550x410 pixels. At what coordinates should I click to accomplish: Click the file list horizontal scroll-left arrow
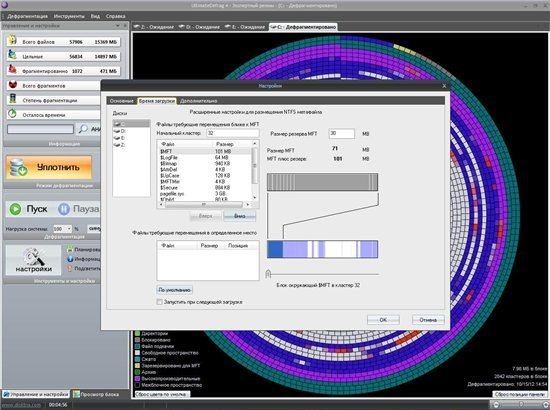pyautogui.click(x=161, y=204)
